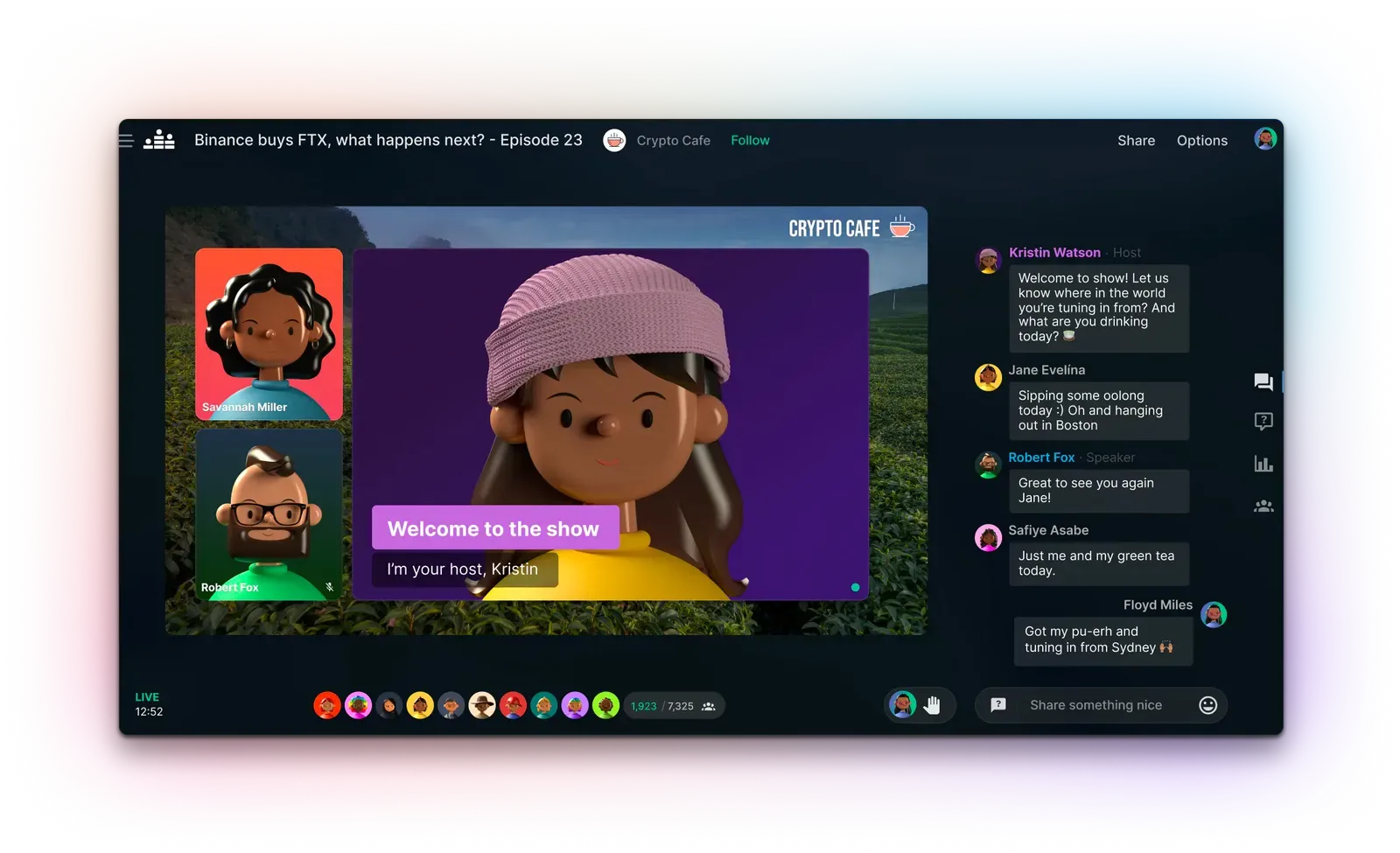Open the live chat panel
The height and width of the screenshot is (853, 1400).
tap(1263, 382)
